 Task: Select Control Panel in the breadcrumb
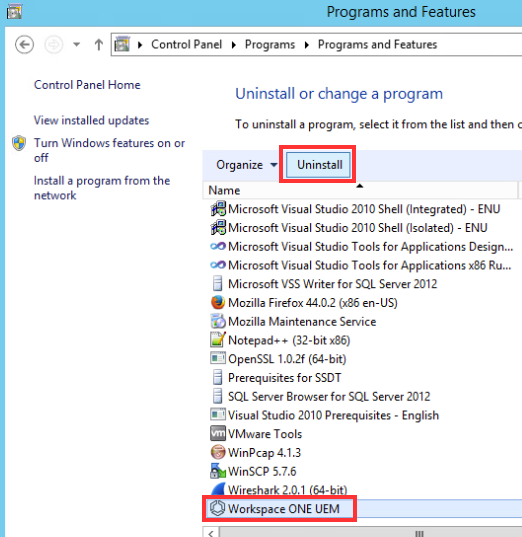pos(187,45)
